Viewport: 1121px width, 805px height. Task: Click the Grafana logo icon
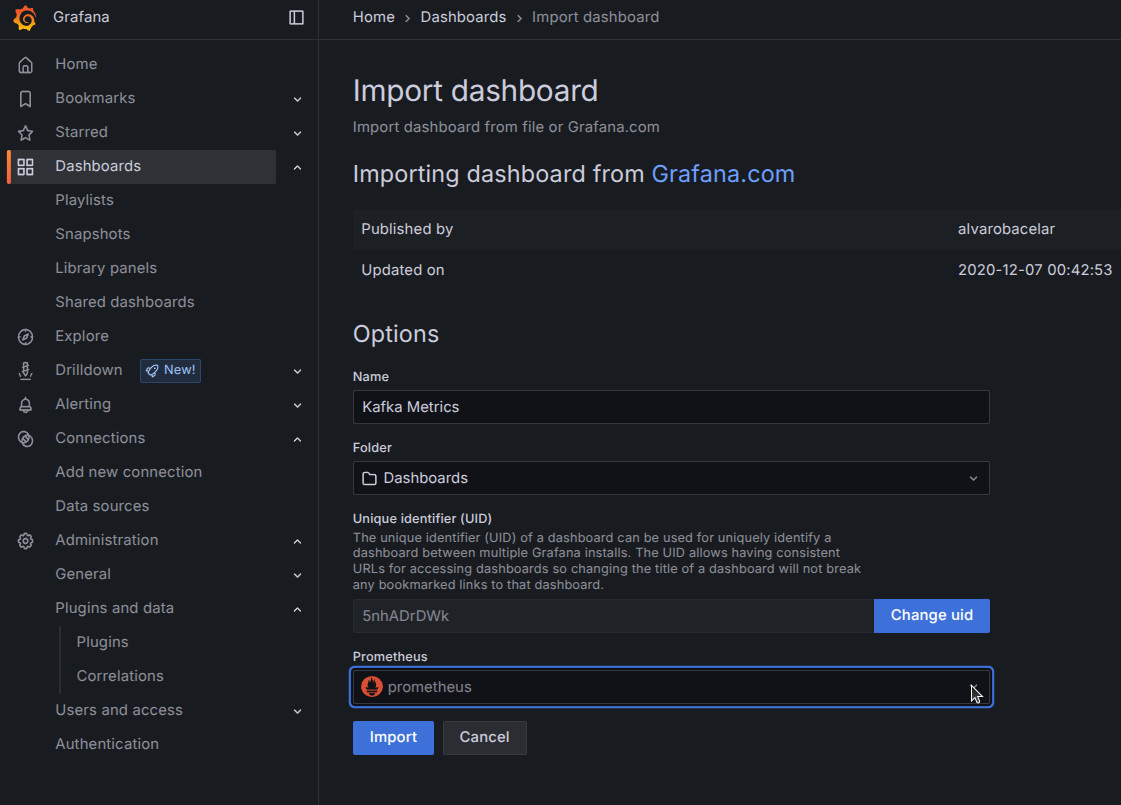25,17
